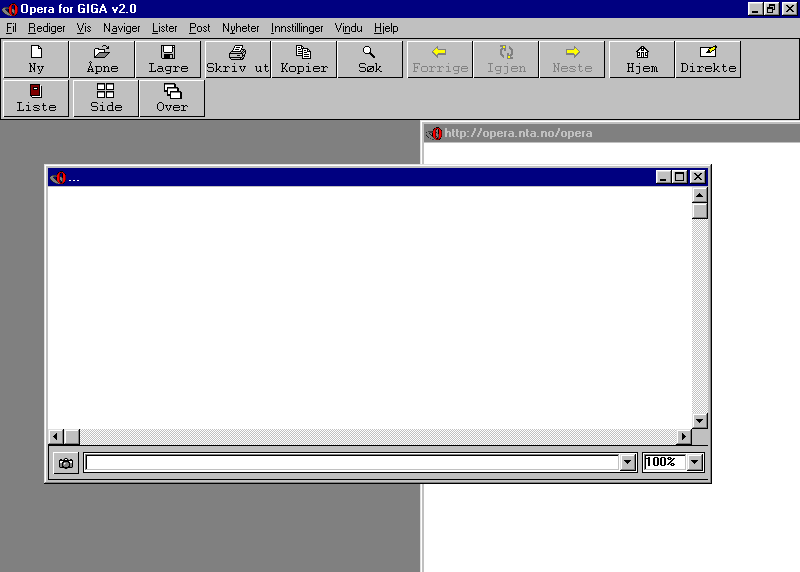Expand the 100% zoom dropdown arrow

pos(694,463)
